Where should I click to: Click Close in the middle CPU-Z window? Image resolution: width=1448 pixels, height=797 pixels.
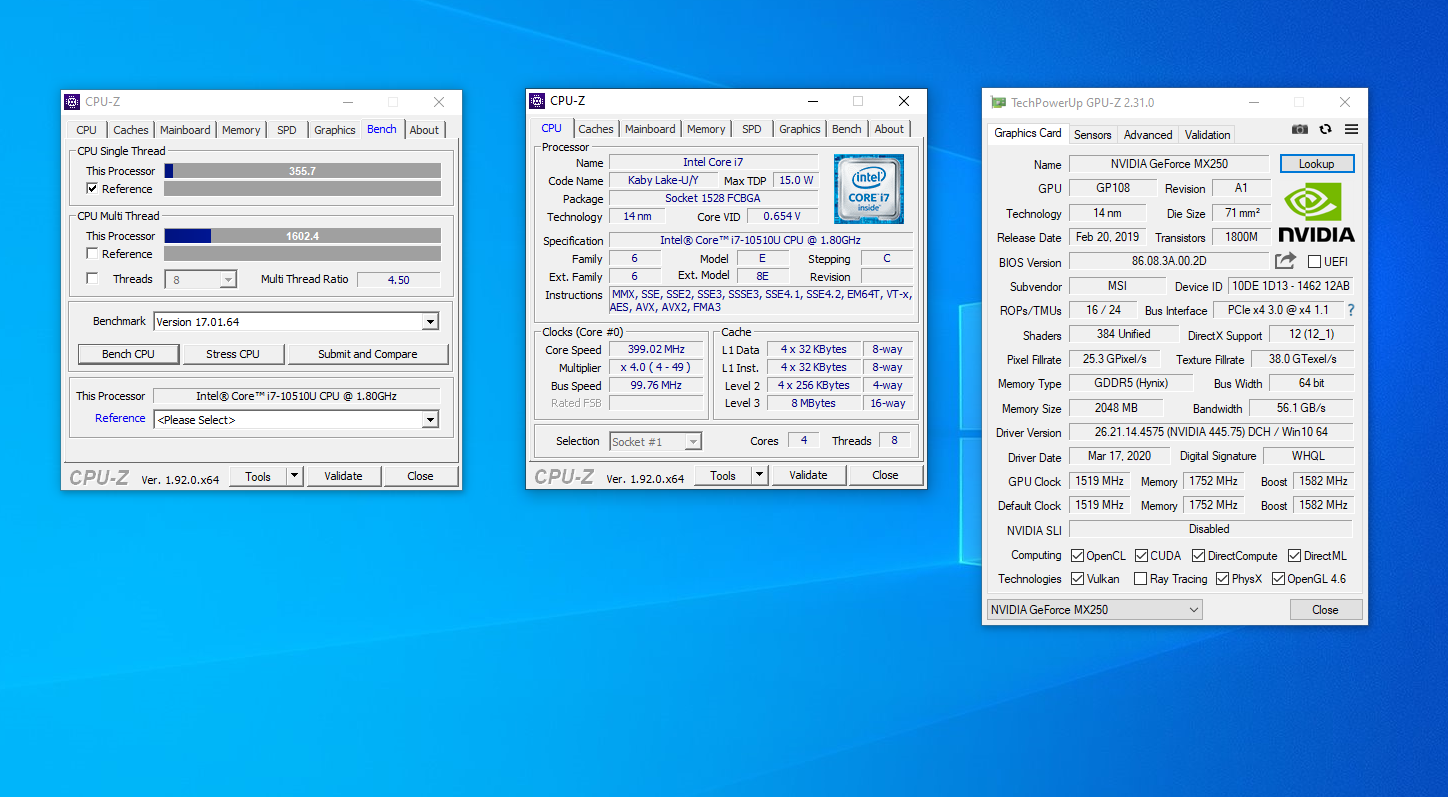(885, 475)
